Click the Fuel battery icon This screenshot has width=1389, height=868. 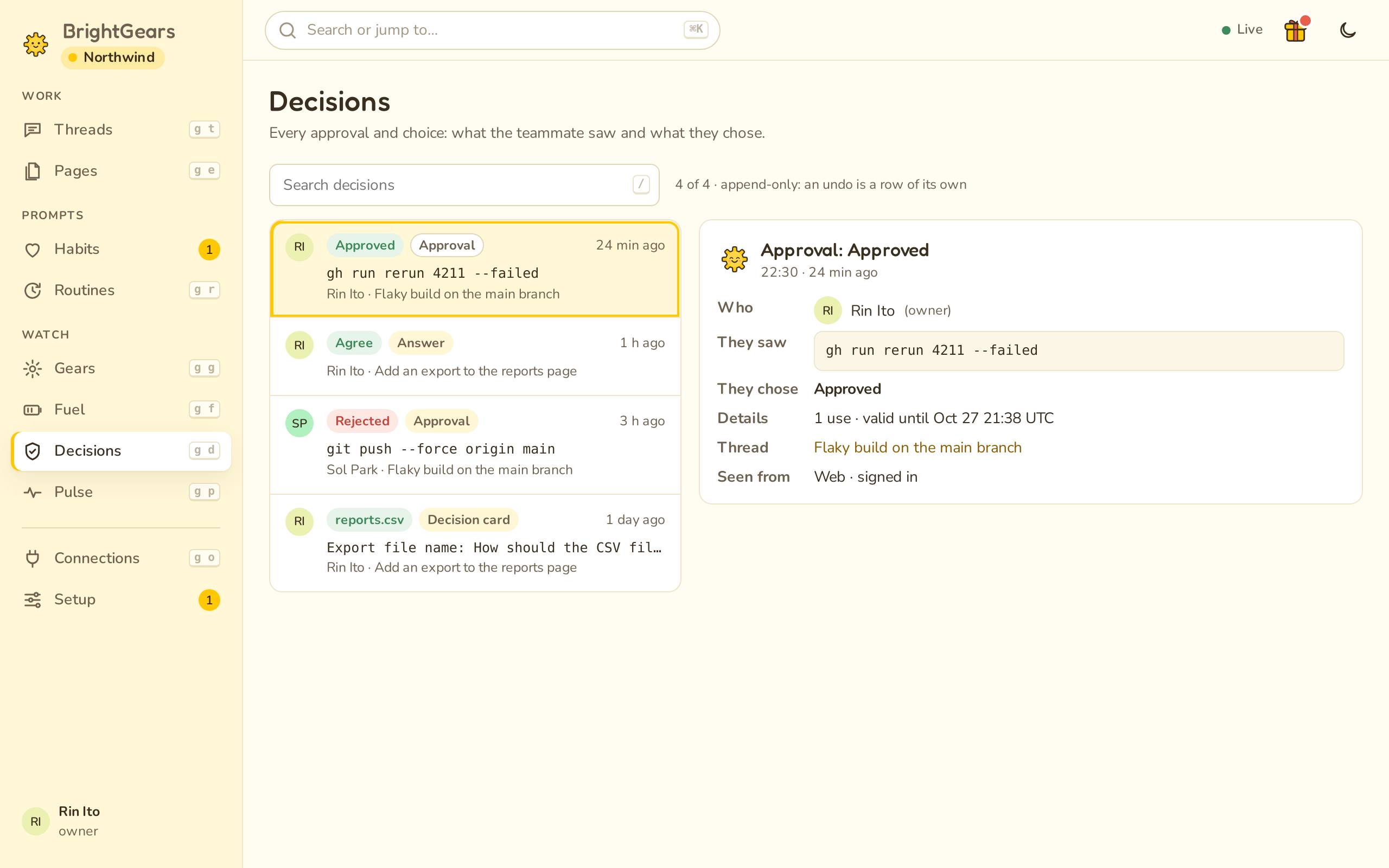click(33, 410)
